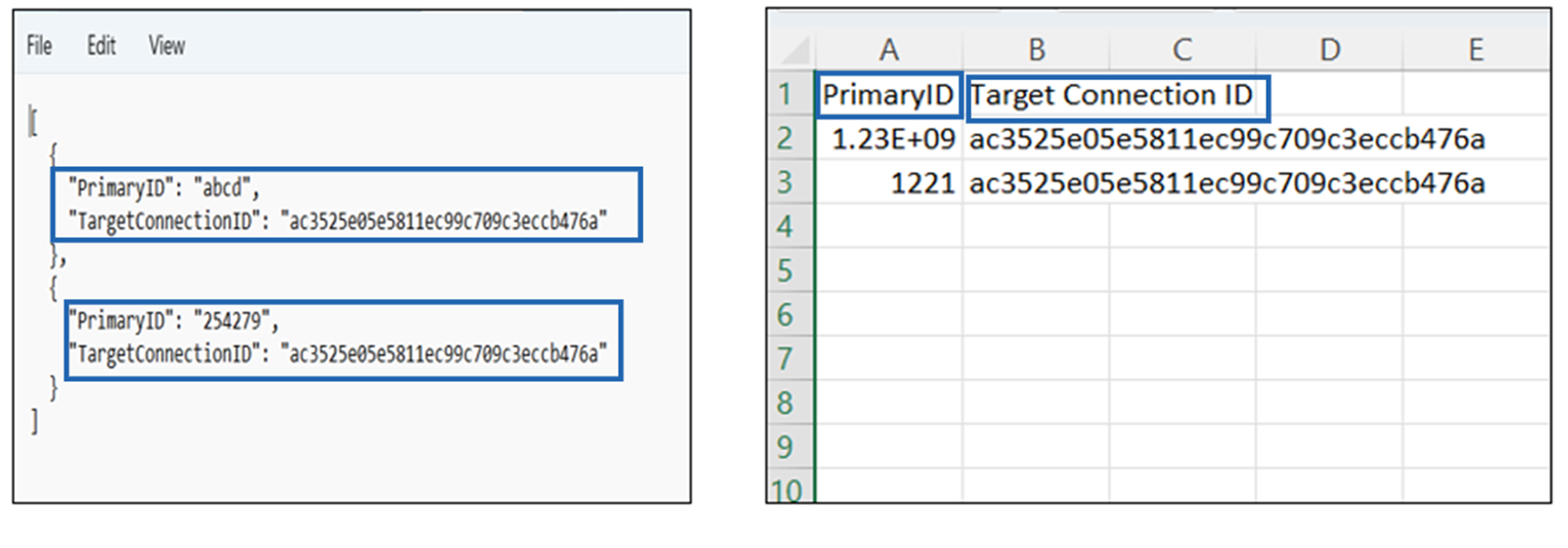The width and height of the screenshot is (1568, 548).
Task: Click the "PrimaryID": "254279" line in Notepad
Action: coord(173,321)
